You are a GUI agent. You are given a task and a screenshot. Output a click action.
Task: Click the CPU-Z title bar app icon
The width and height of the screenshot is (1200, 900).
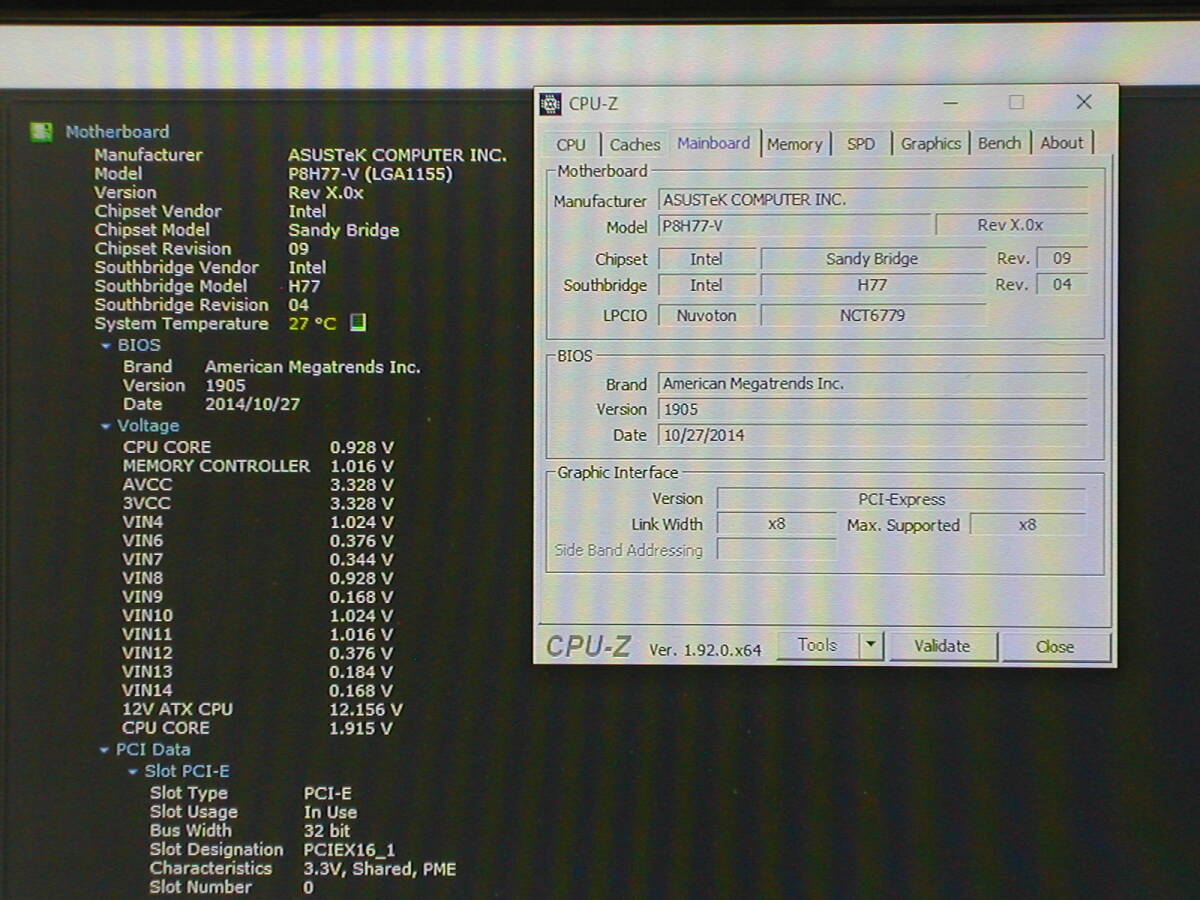tap(551, 103)
